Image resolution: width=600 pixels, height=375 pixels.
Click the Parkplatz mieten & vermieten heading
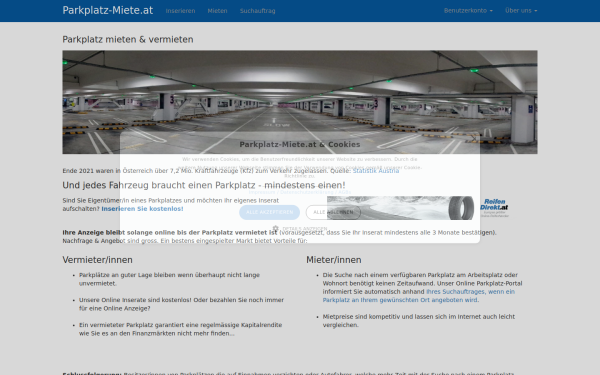click(x=128, y=39)
